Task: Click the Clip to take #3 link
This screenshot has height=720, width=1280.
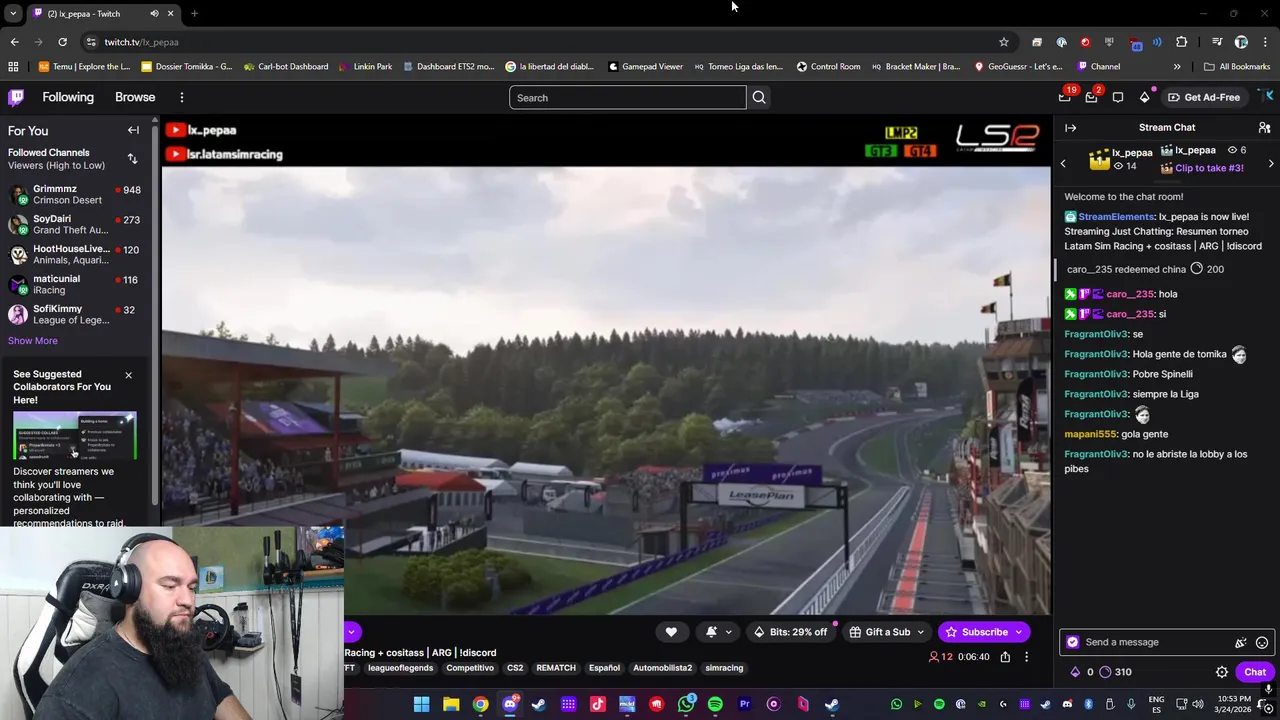Action: [x=1209, y=168]
